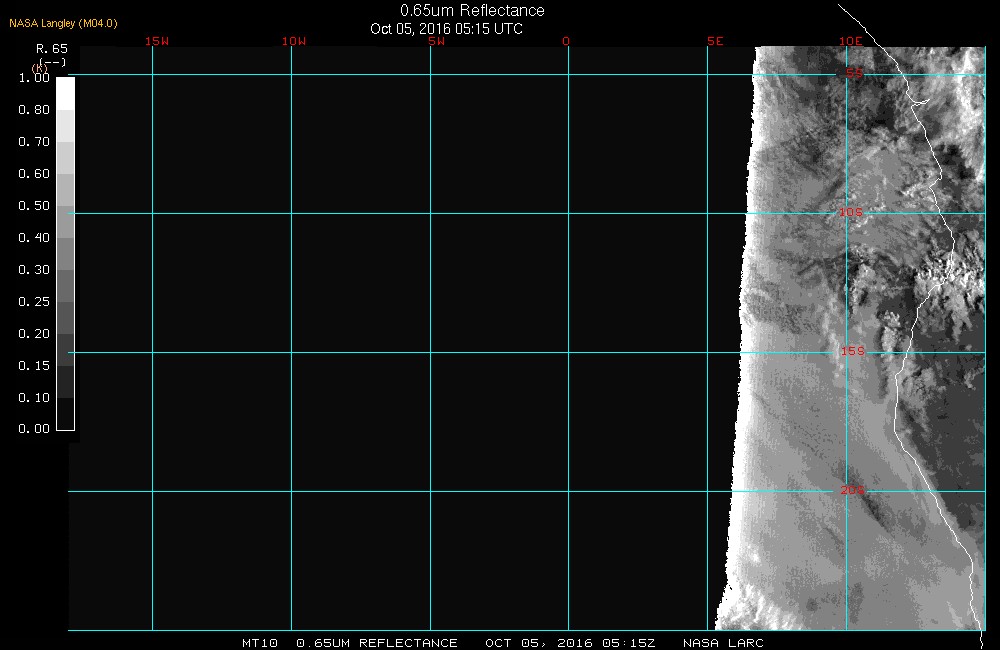Click the 0 longitude label
This screenshot has width=1000, height=650.
[566, 41]
